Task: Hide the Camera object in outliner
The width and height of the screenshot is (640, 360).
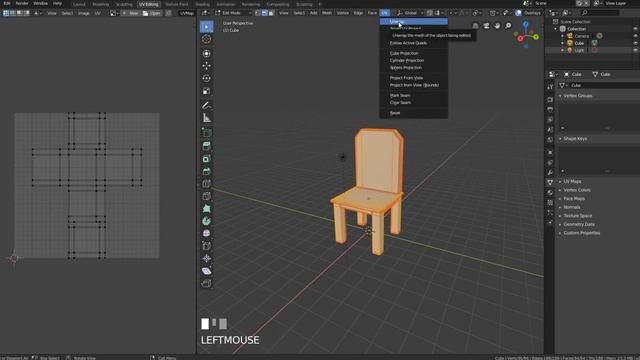Action: [x=636, y=36]
